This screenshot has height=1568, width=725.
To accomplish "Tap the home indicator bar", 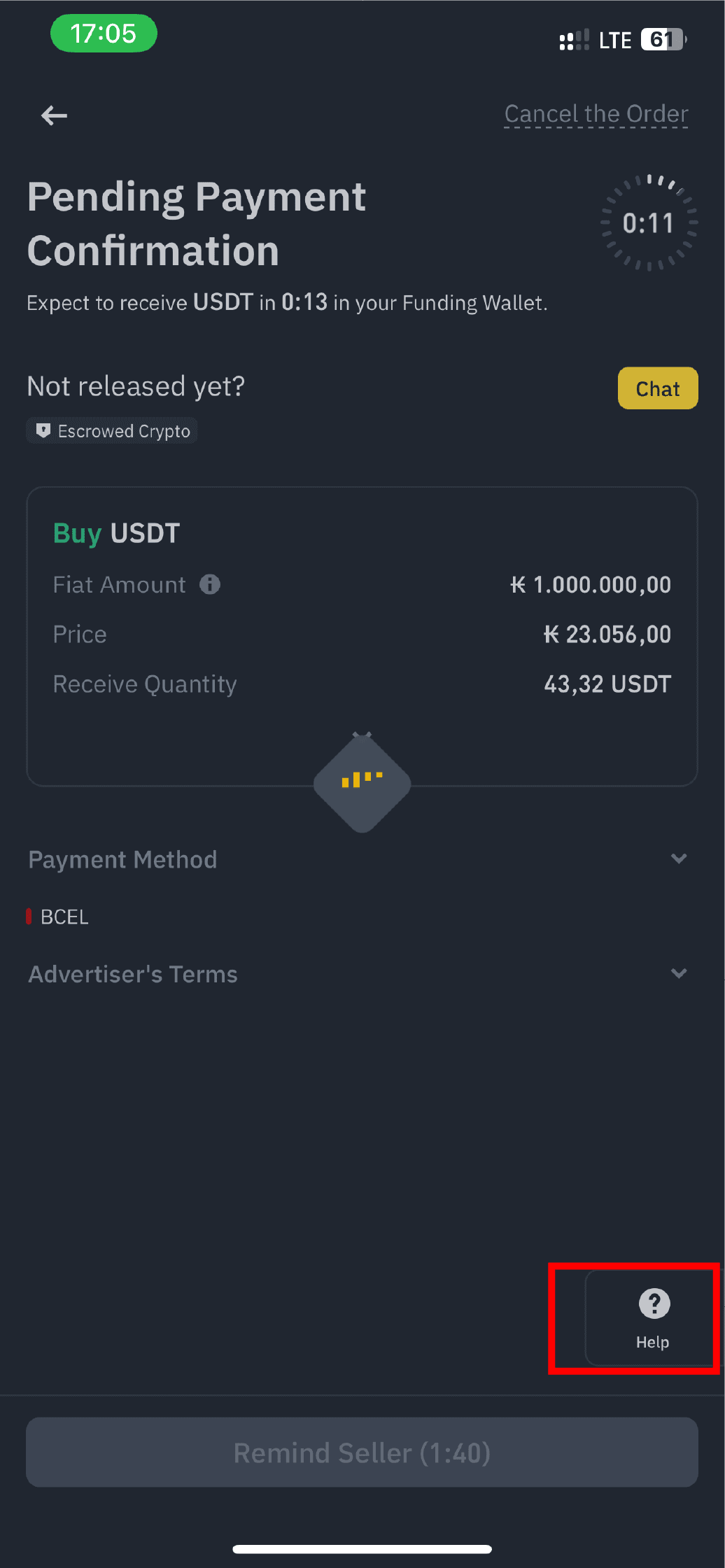I will (362, 1549).
